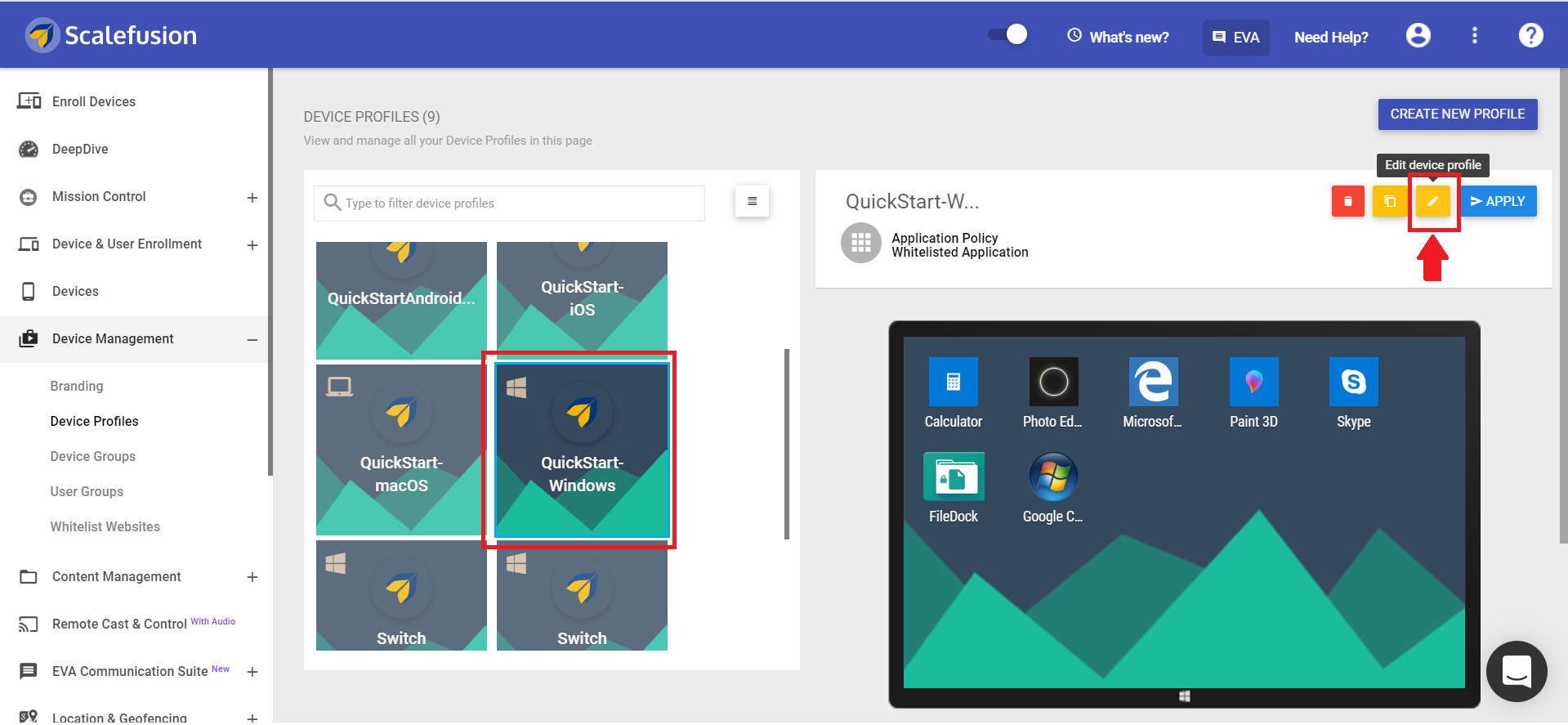
Task: Click the DeepDive gauge icon
Action: click(29, 149)
